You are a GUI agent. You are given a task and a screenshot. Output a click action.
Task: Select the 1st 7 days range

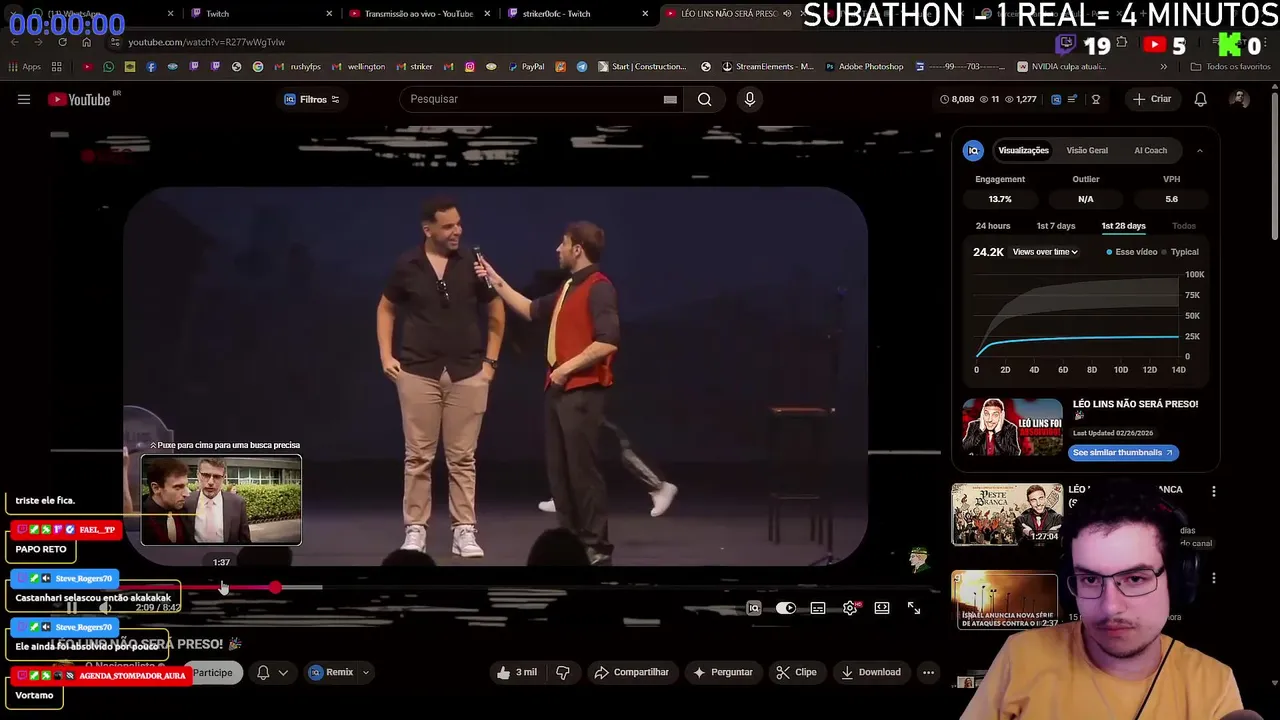[1056, 226]
